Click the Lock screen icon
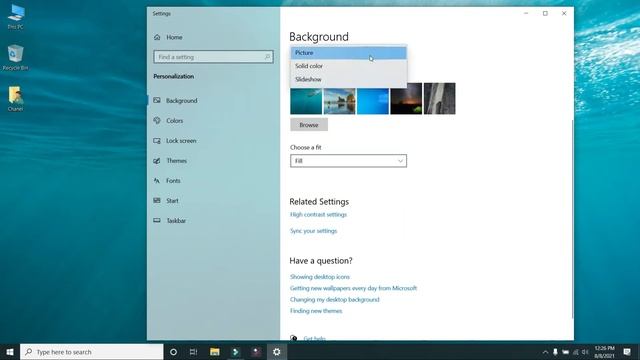 [157, 140]
